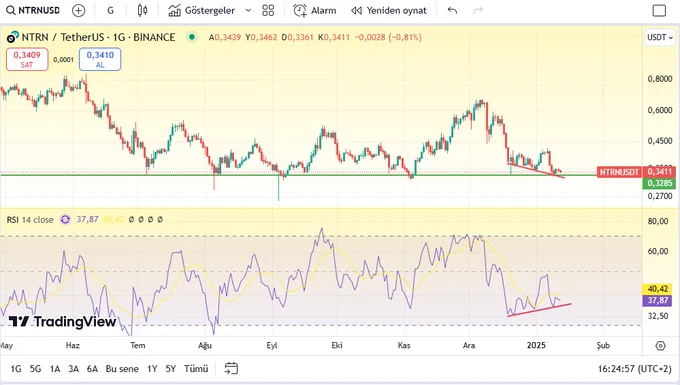Viewport: 680px width, 385px height.
Task: Open USDT currency dropdown
Action: tap(660, 37)
